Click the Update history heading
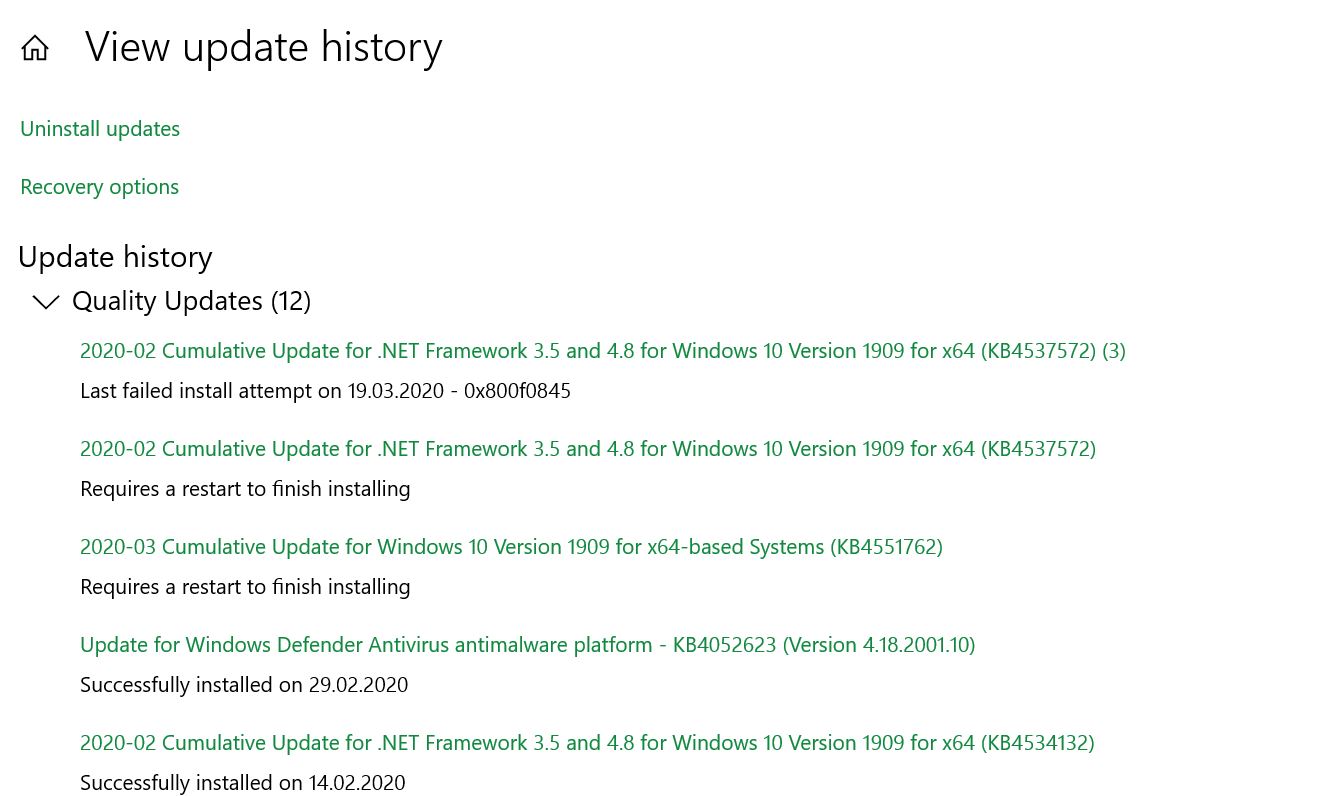This screenshot has height=796, width=1317. 115,257
